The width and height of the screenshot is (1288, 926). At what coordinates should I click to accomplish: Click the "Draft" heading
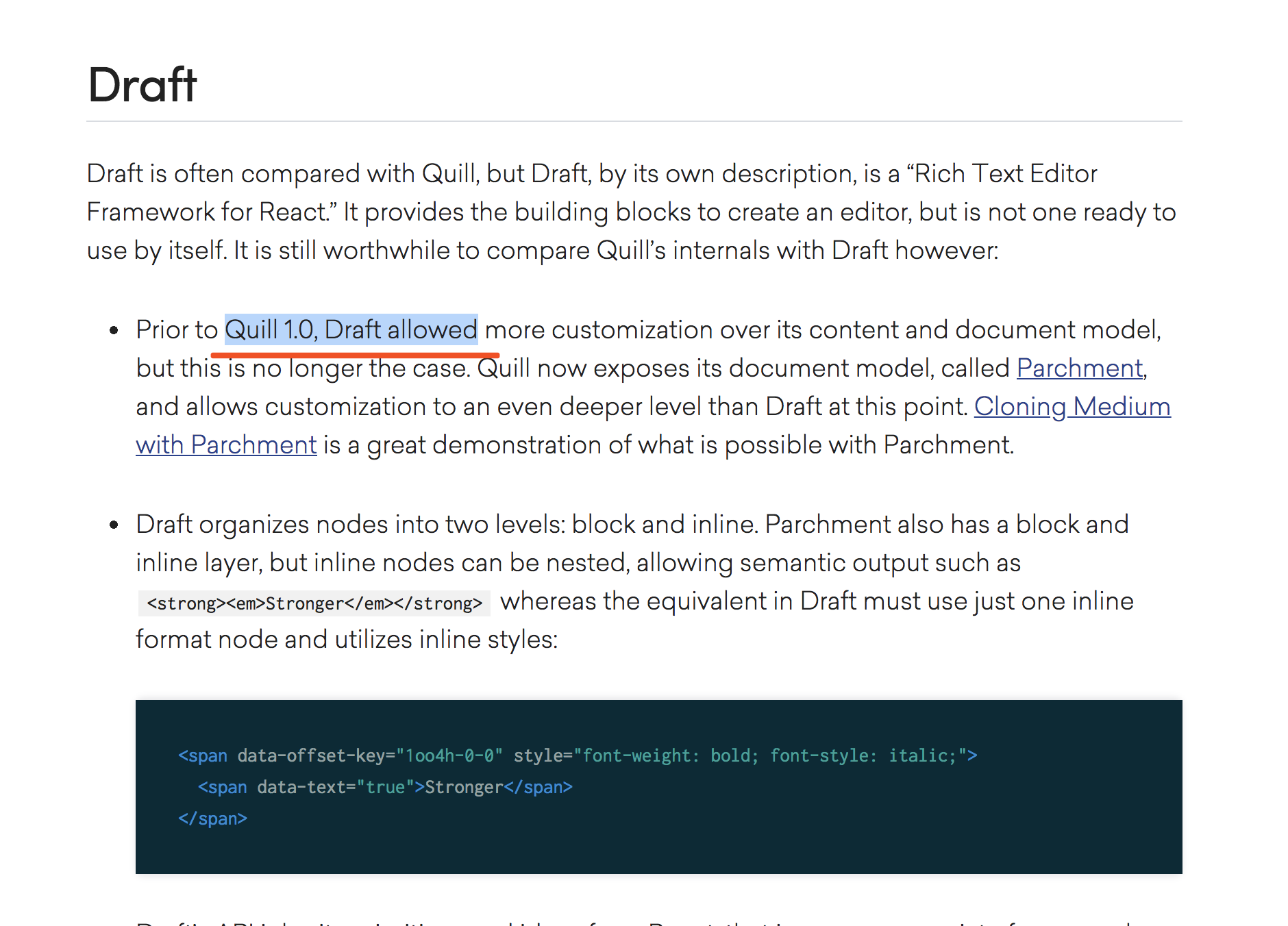coord(143,85)
